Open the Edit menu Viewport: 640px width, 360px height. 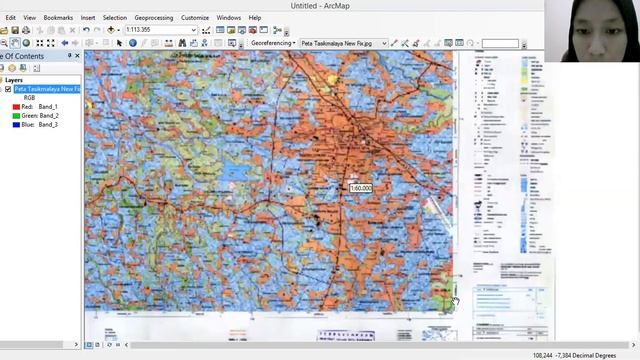10,18
